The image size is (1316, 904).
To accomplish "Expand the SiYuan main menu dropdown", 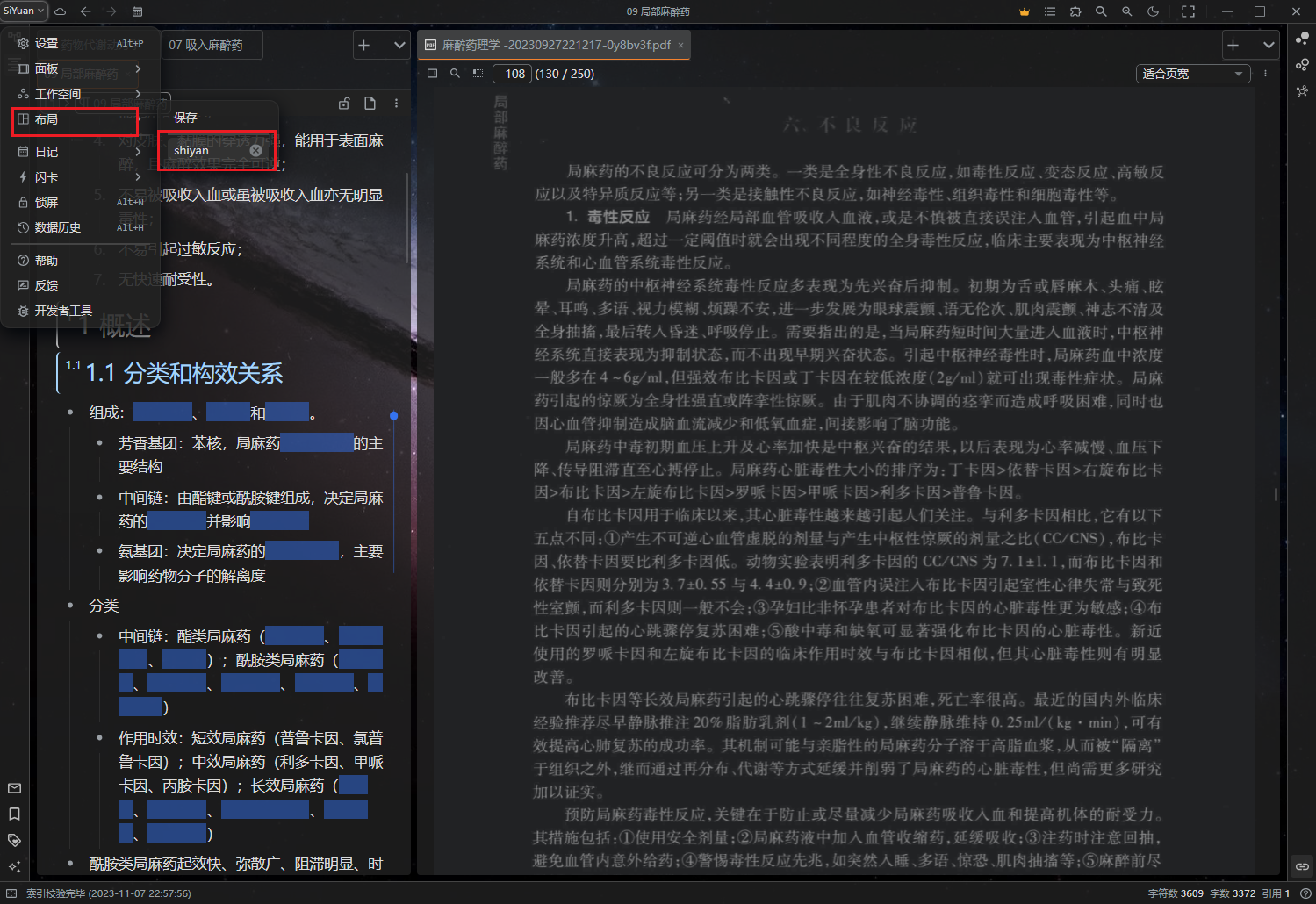I will point(24,11).
